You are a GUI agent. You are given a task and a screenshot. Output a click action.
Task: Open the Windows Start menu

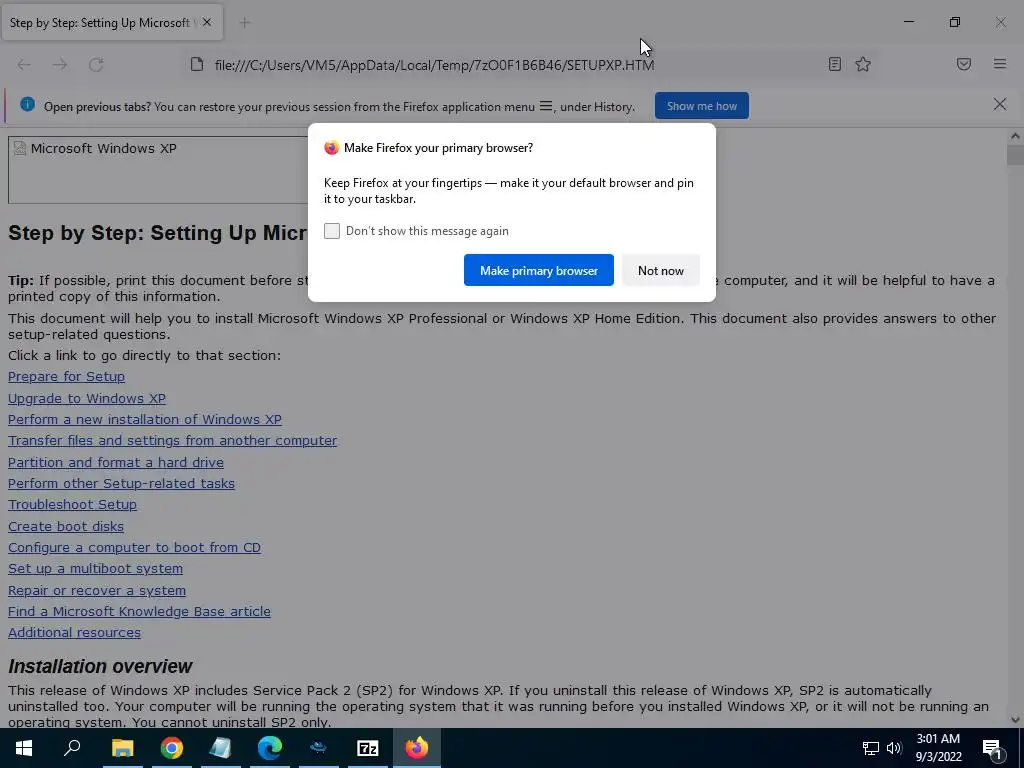[x=24, y=748]
